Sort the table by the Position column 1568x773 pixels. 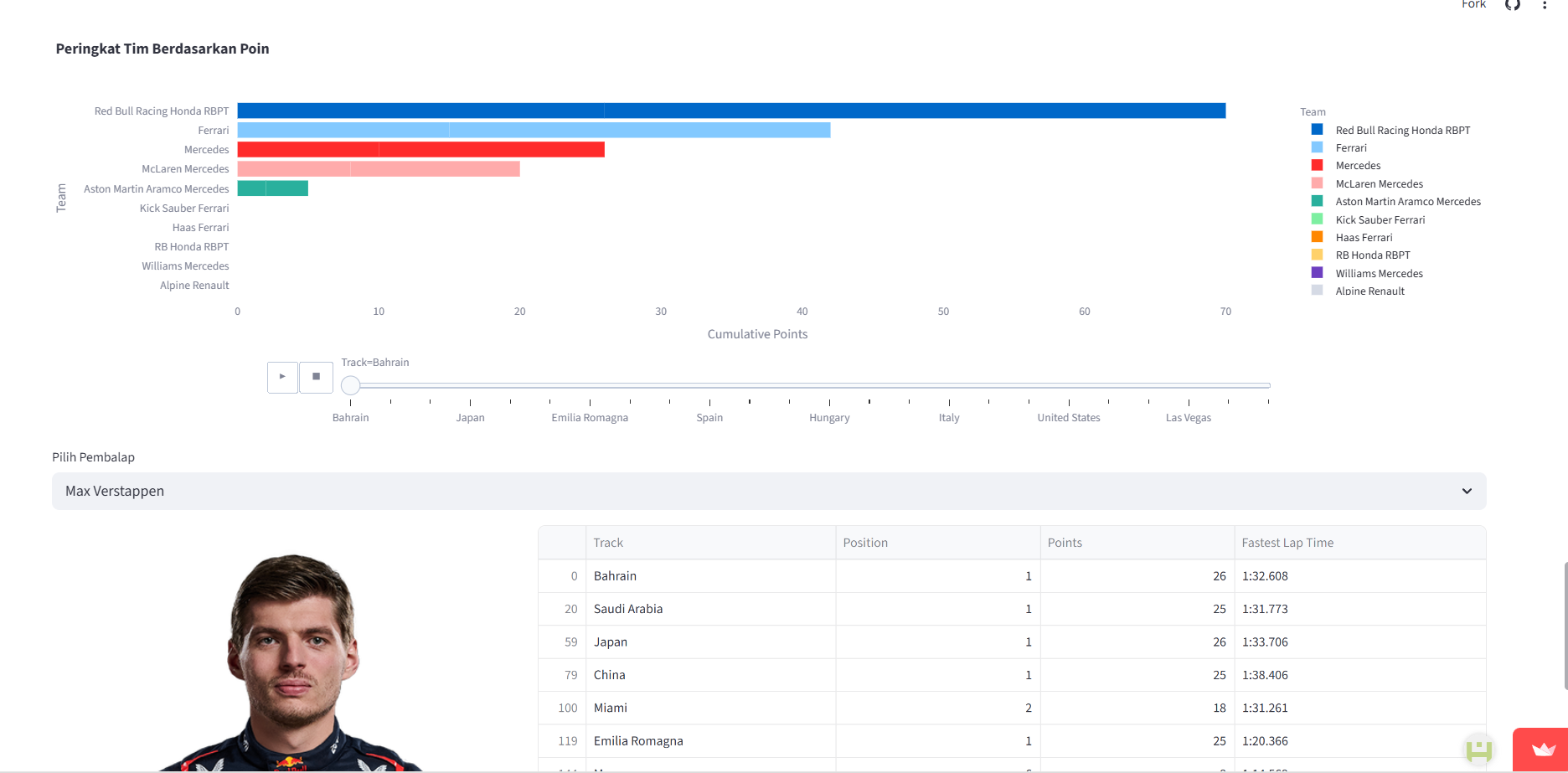pos(938,543)
